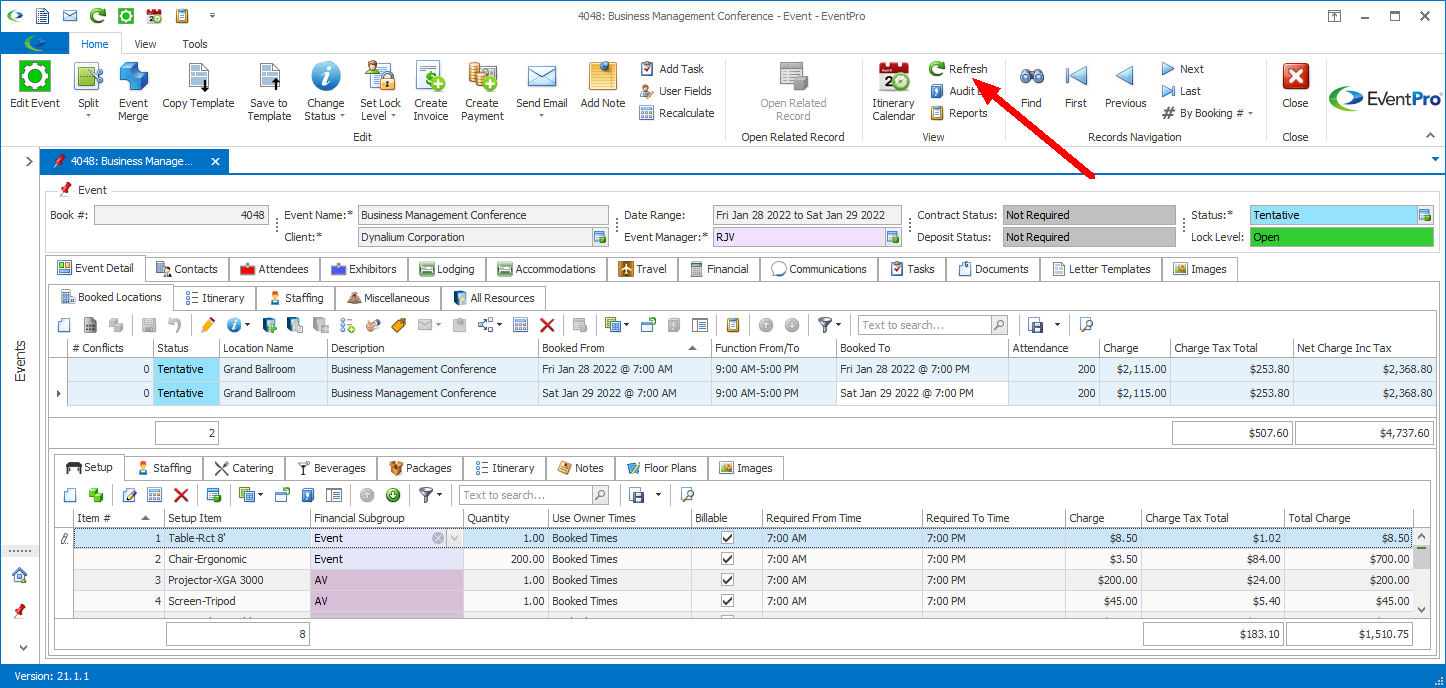The height and width of the screenshot is (688, 1446).
Task: Click search box in Setup toolbar
Action: coord(526,495)
